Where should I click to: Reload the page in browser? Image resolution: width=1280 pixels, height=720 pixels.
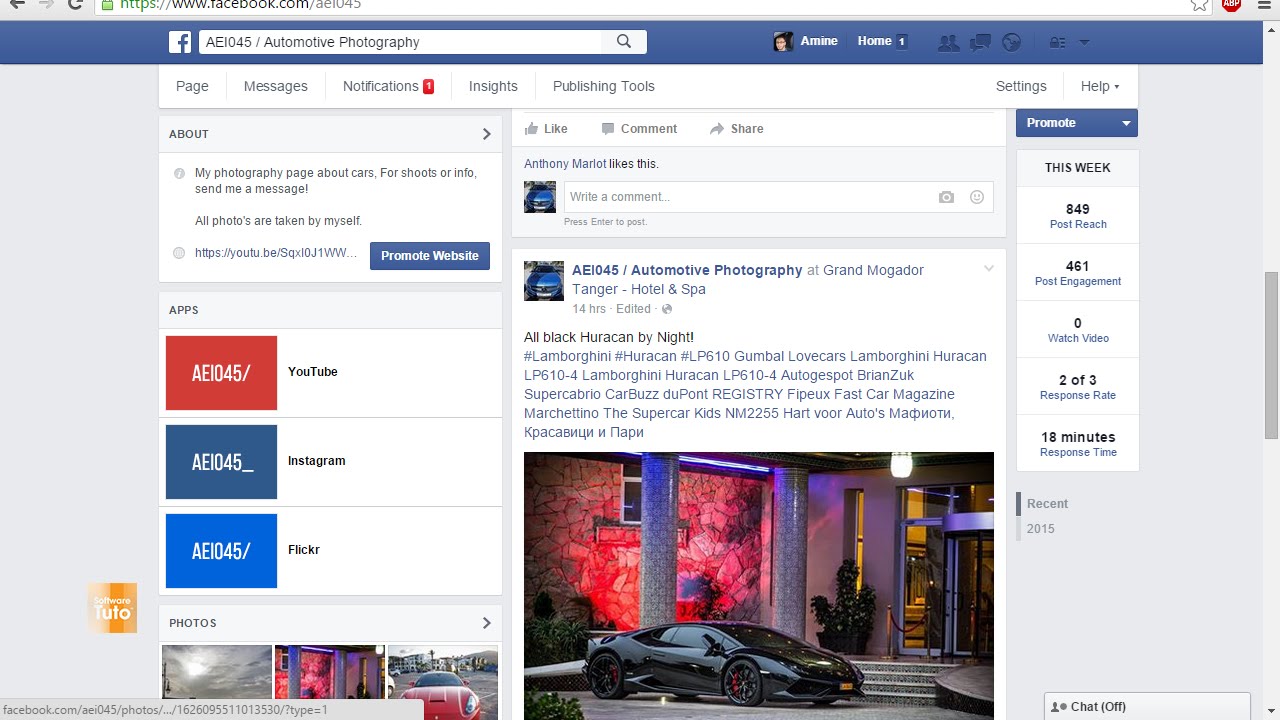click(75, 4)
